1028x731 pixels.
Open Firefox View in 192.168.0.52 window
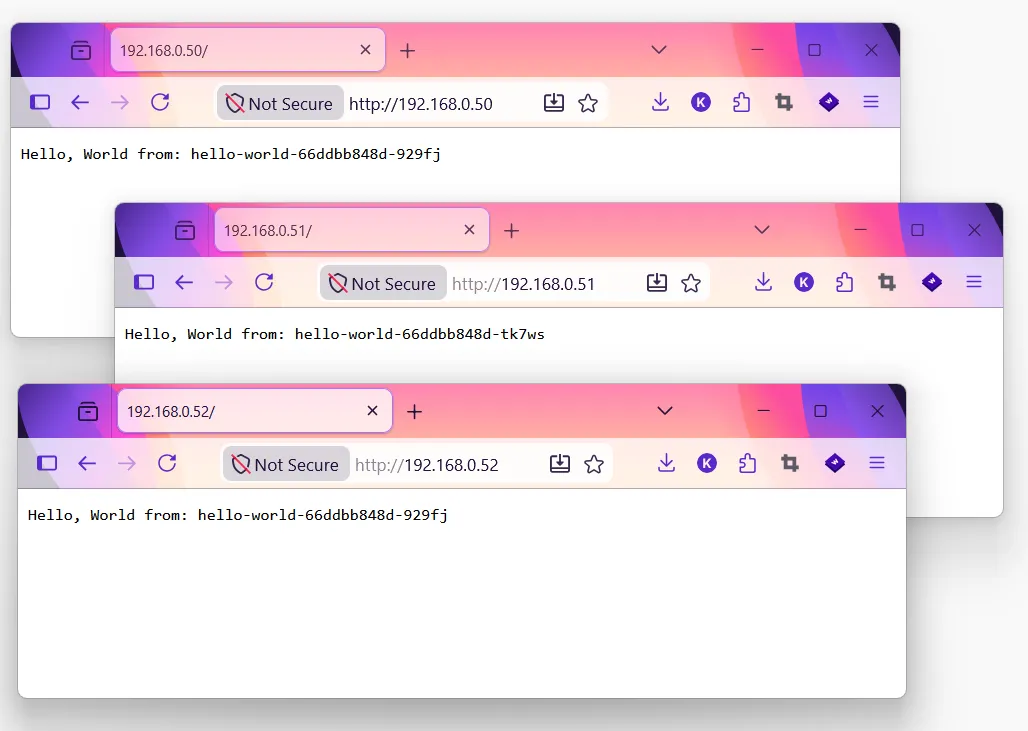[x=88, y=412]
